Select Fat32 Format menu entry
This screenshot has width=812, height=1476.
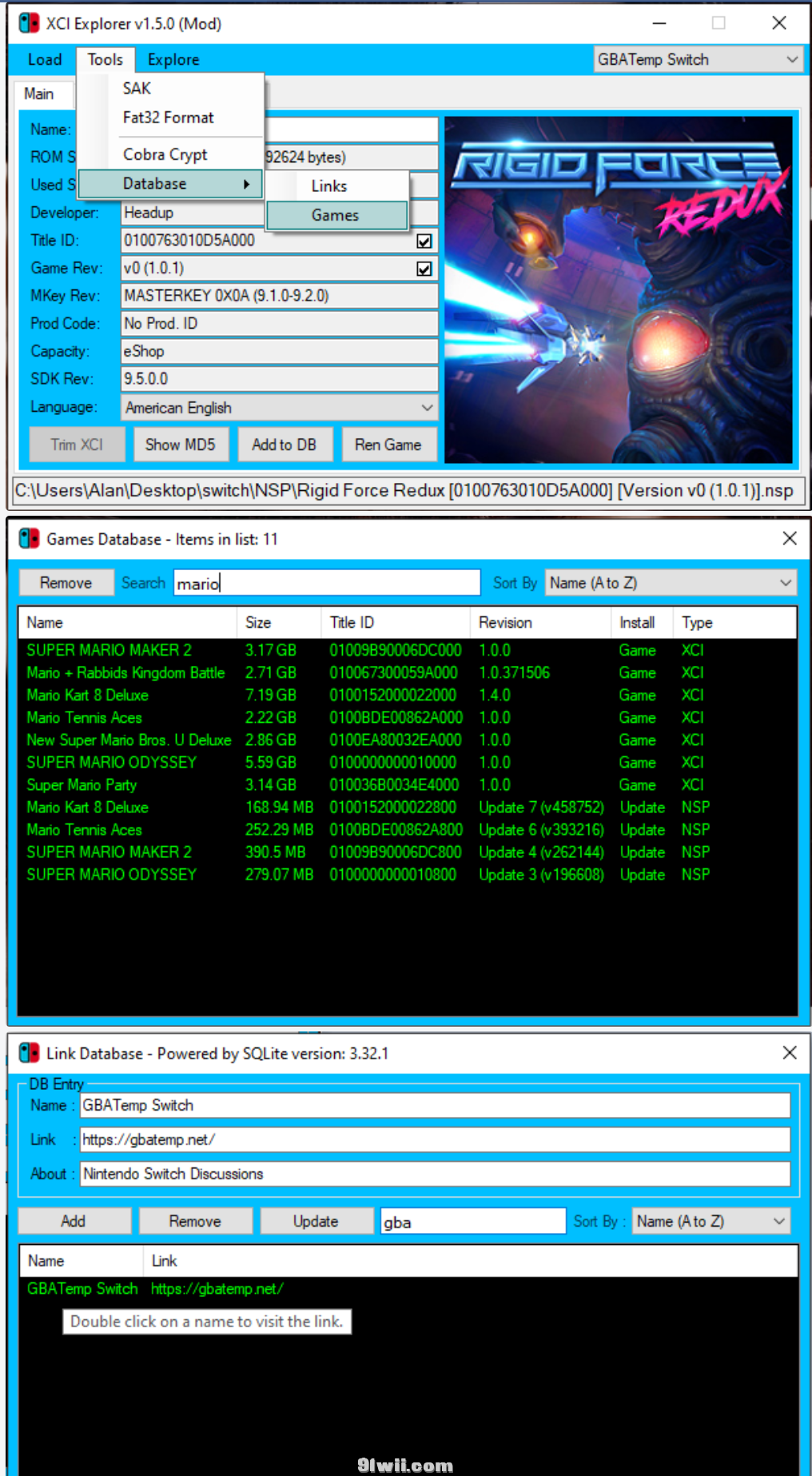171,118
